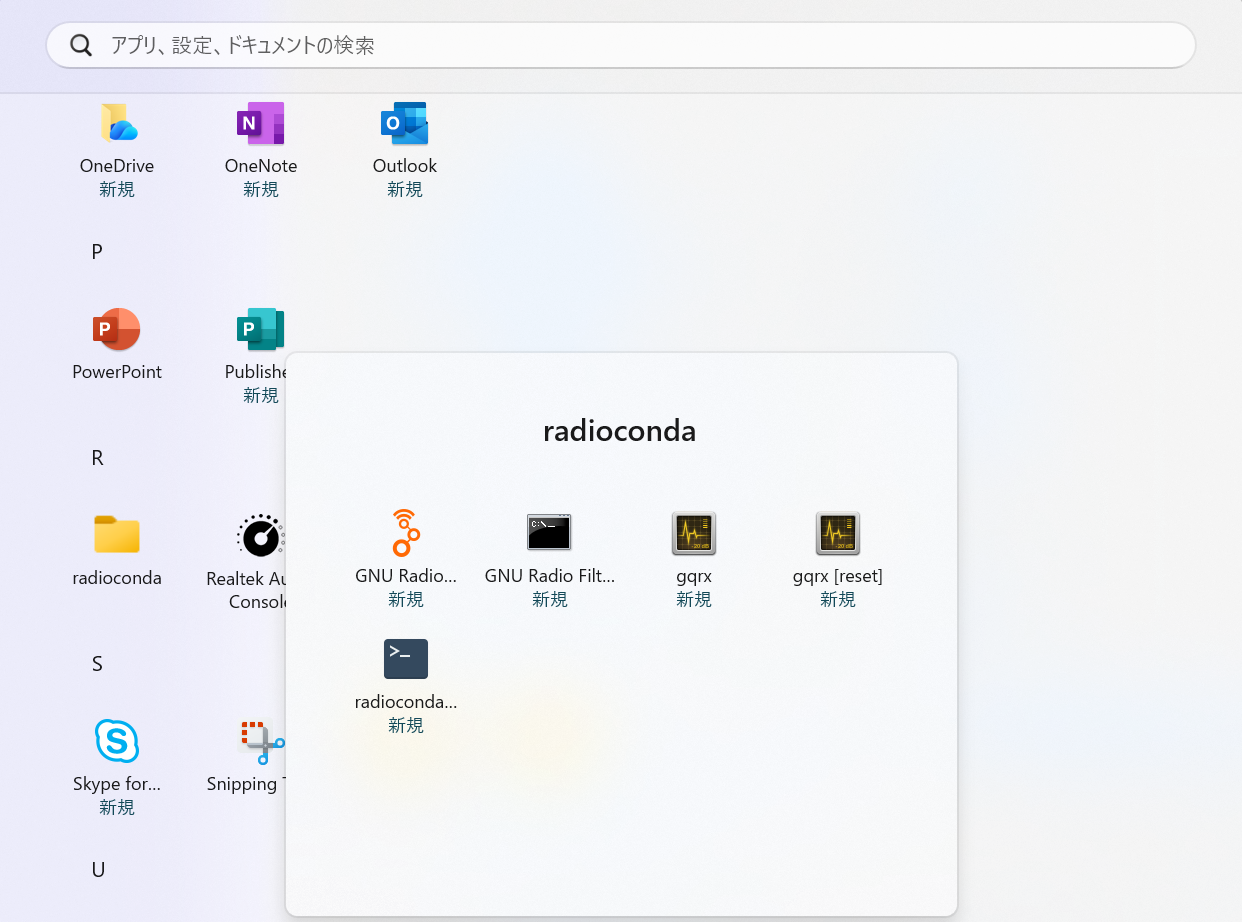The image size is (1242, 922).
Task: Click the "GNU Radio Filt..." label text
Action: coord(549,576)
